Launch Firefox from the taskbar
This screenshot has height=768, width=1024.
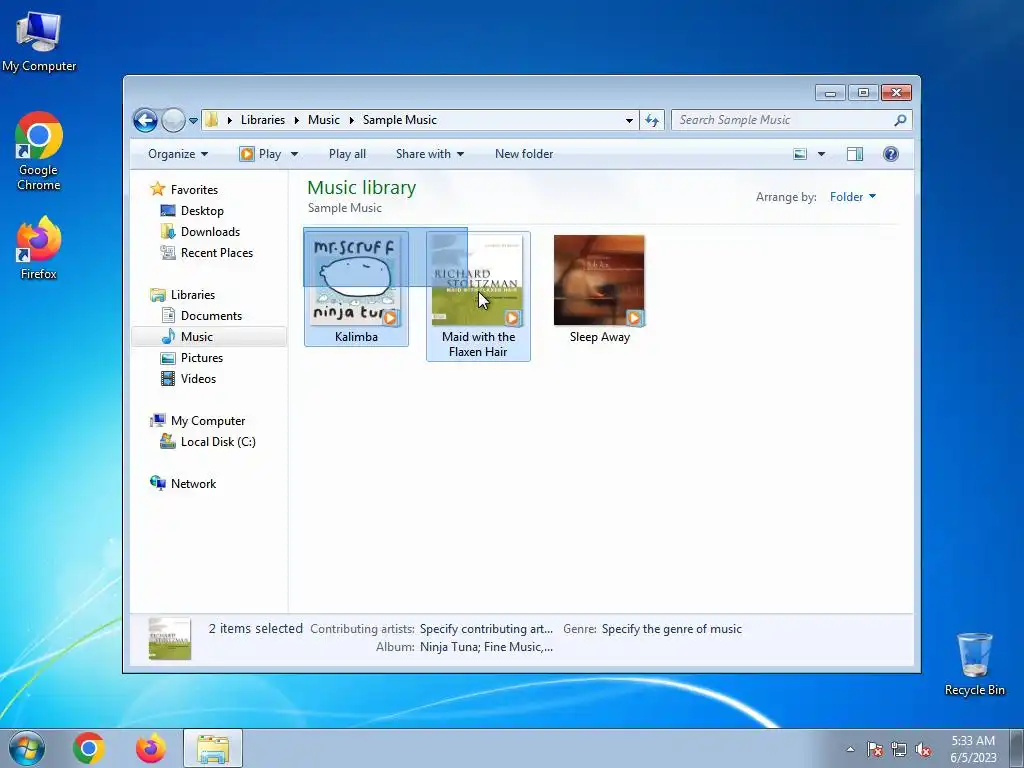click(x=151, y=748)
